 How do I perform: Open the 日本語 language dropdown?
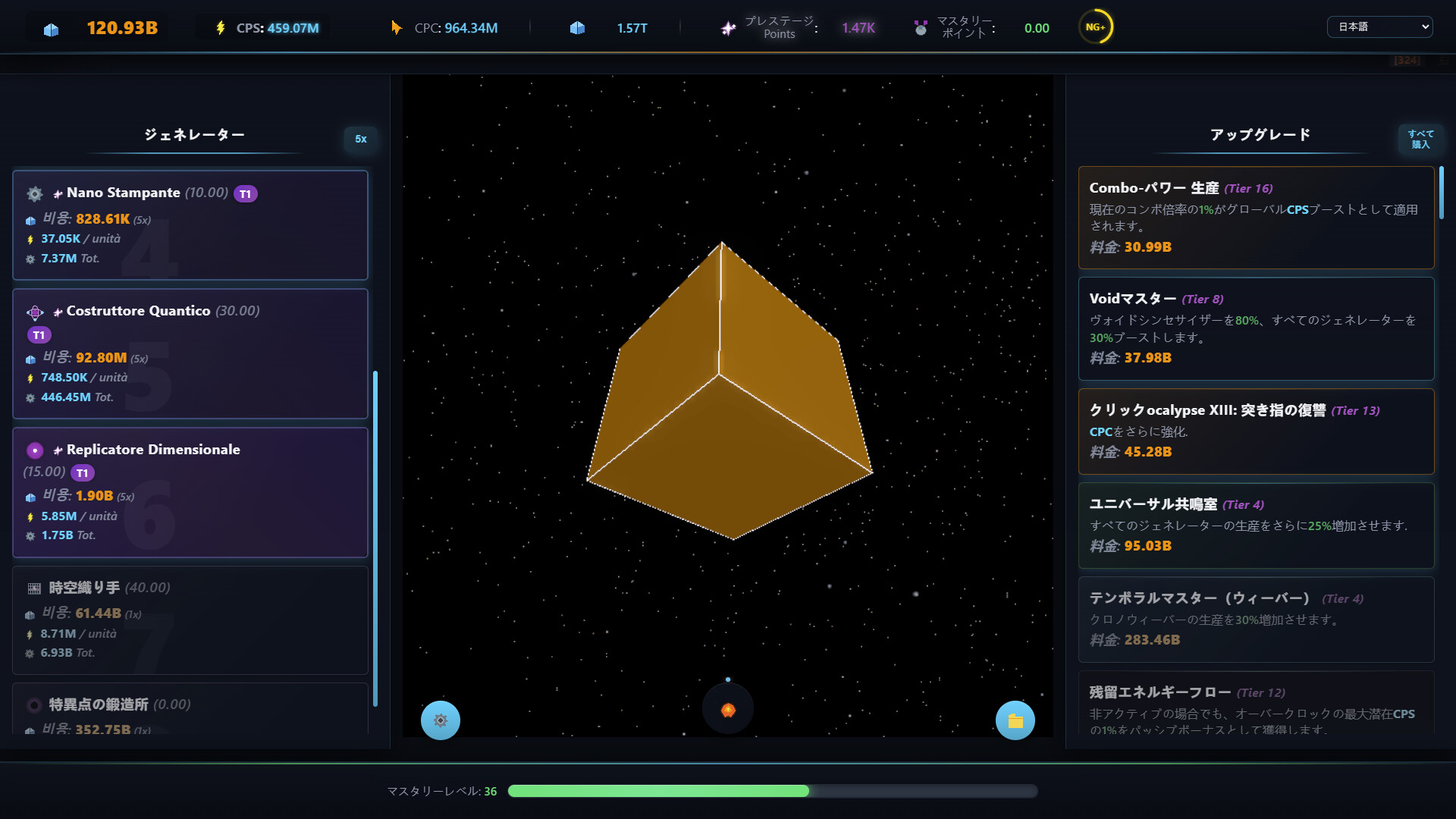1379,27
